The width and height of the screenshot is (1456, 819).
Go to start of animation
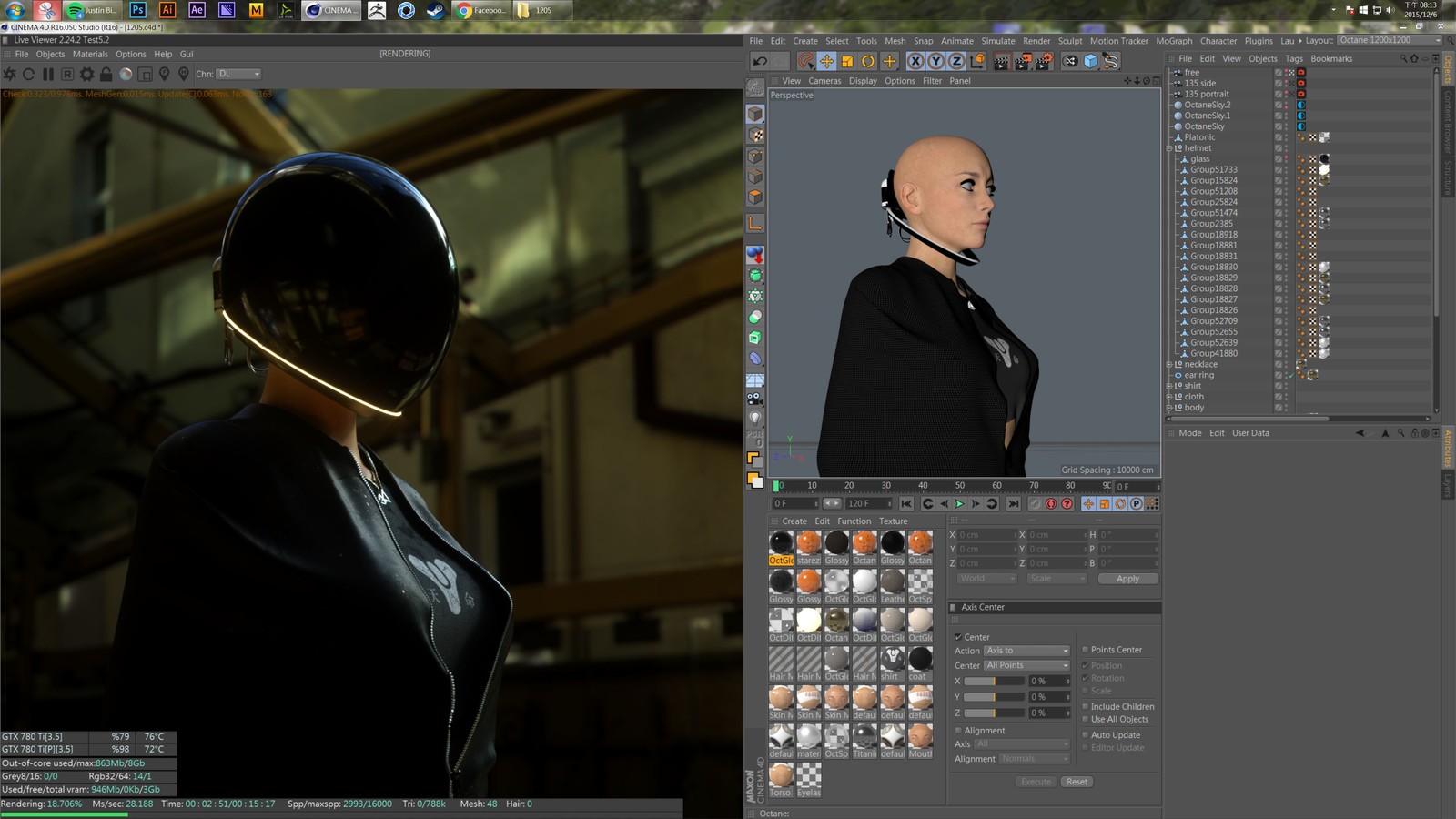(x=906, y=503)
